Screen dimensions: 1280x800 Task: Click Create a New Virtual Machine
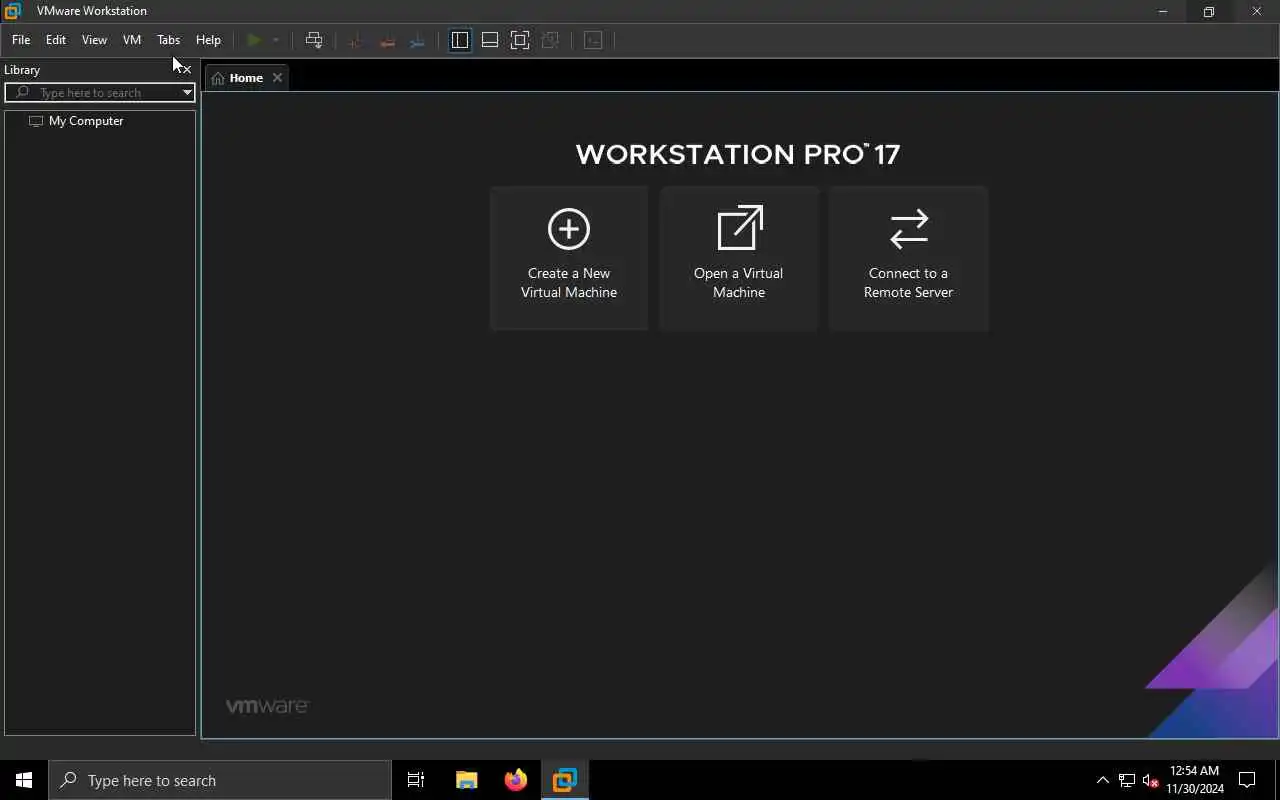pos(569,258)
